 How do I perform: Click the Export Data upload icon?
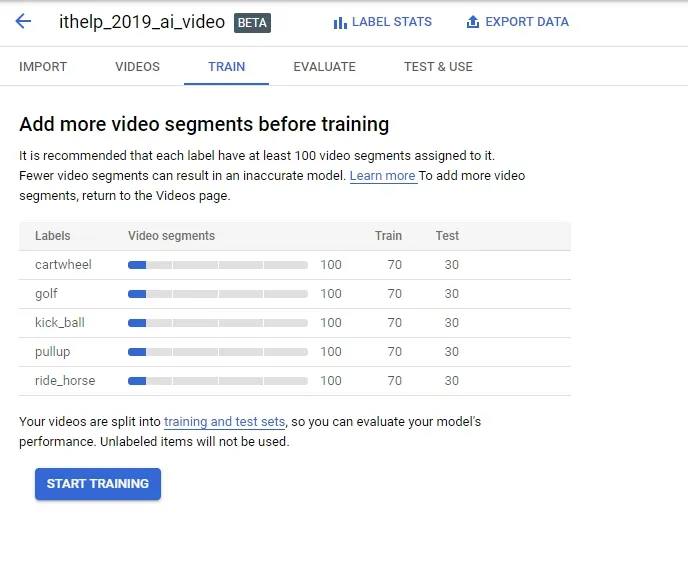point(473,21)
